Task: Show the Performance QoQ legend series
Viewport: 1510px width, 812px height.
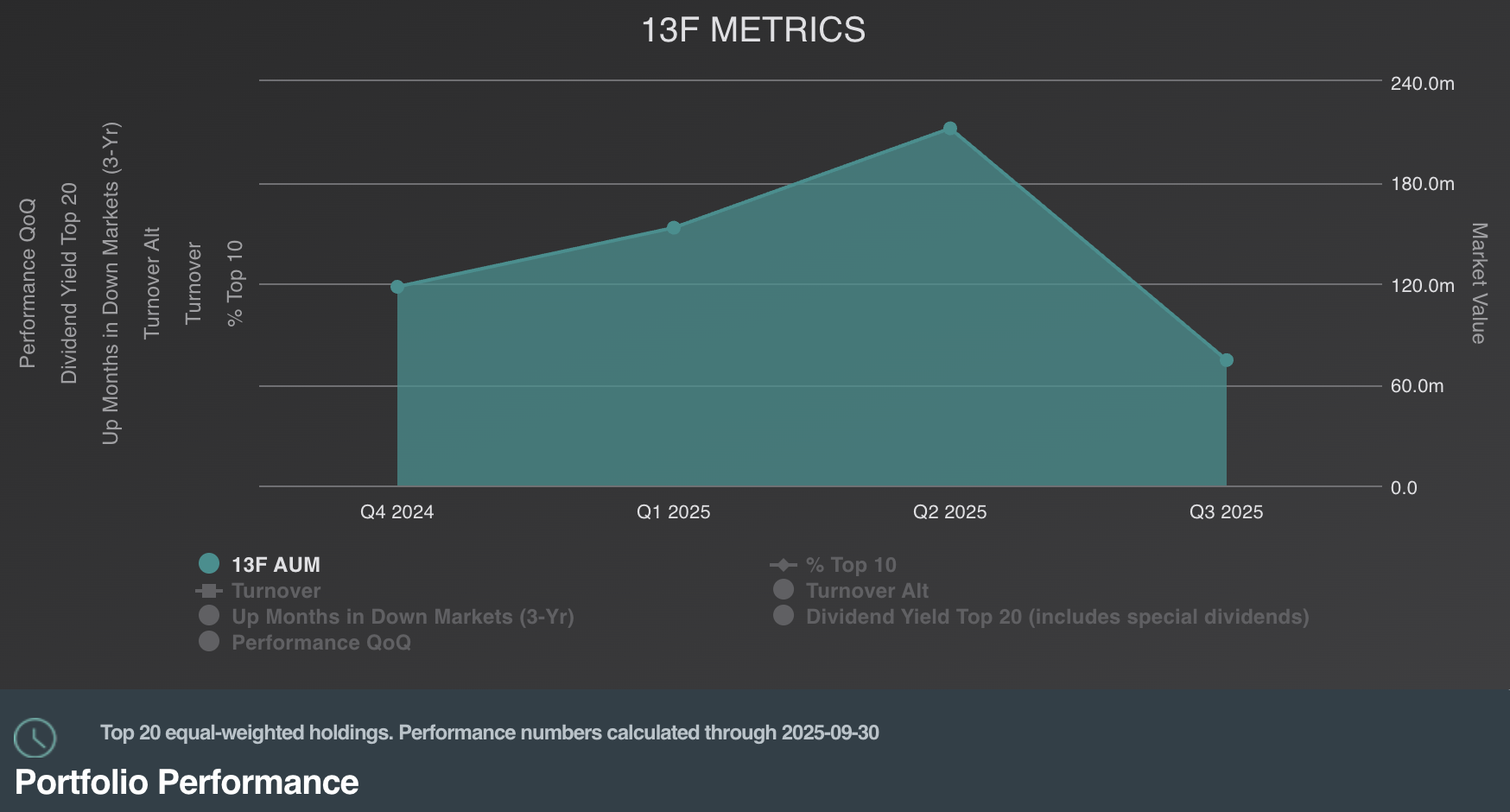Action: click(x=305, y=643)
